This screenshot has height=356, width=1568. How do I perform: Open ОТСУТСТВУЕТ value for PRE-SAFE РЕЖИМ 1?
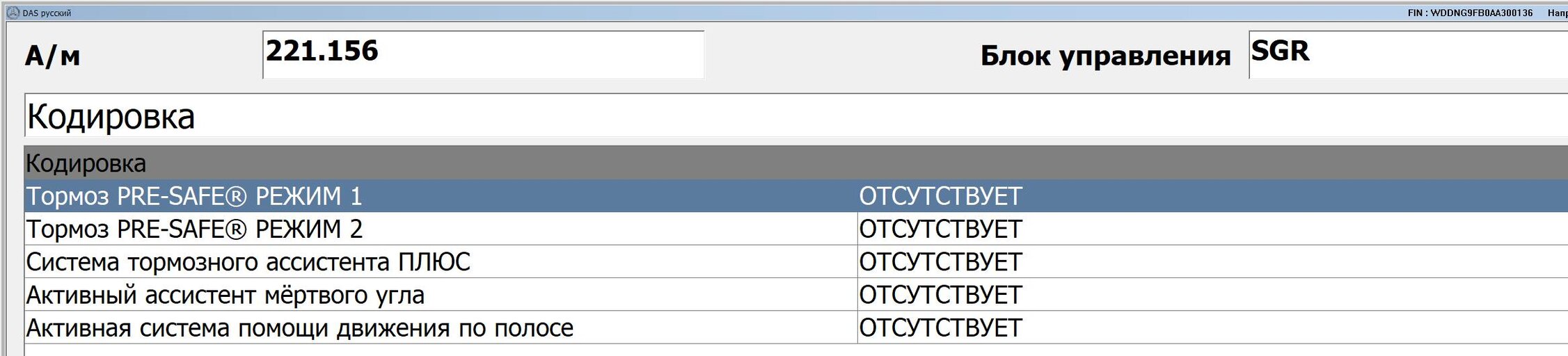click(x=940, y=196)
